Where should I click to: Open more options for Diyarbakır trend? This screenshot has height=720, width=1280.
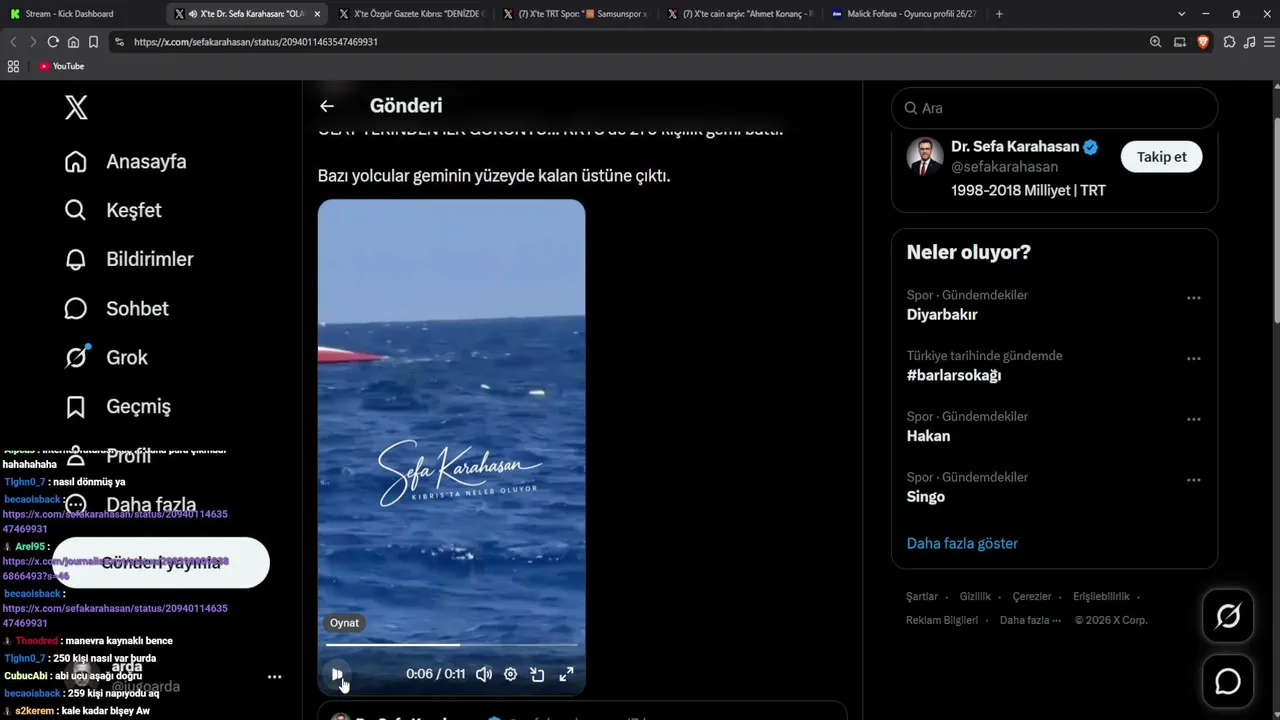point(1193,298)
